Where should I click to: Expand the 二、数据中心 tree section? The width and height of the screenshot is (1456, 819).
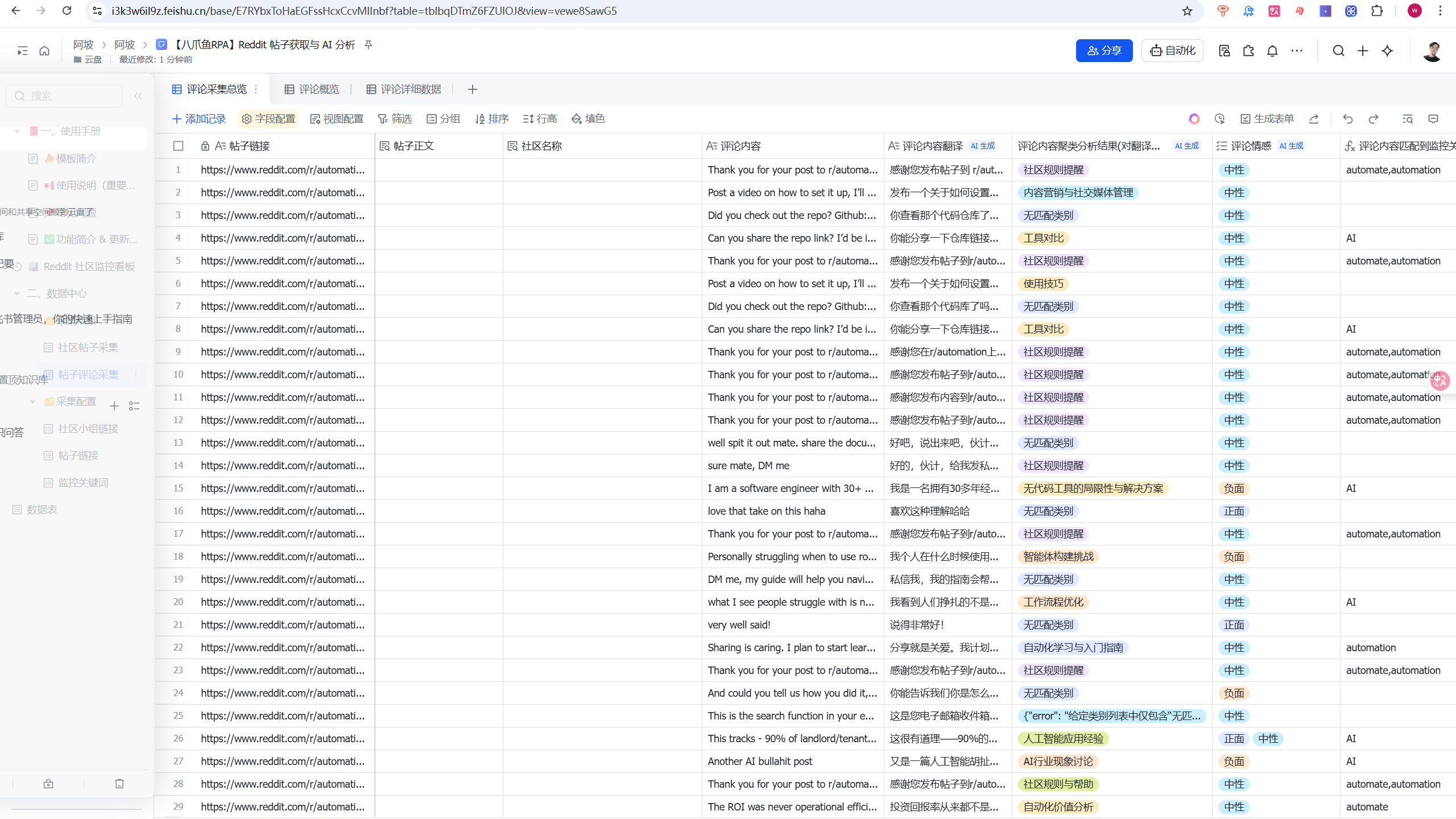[17, 293]
